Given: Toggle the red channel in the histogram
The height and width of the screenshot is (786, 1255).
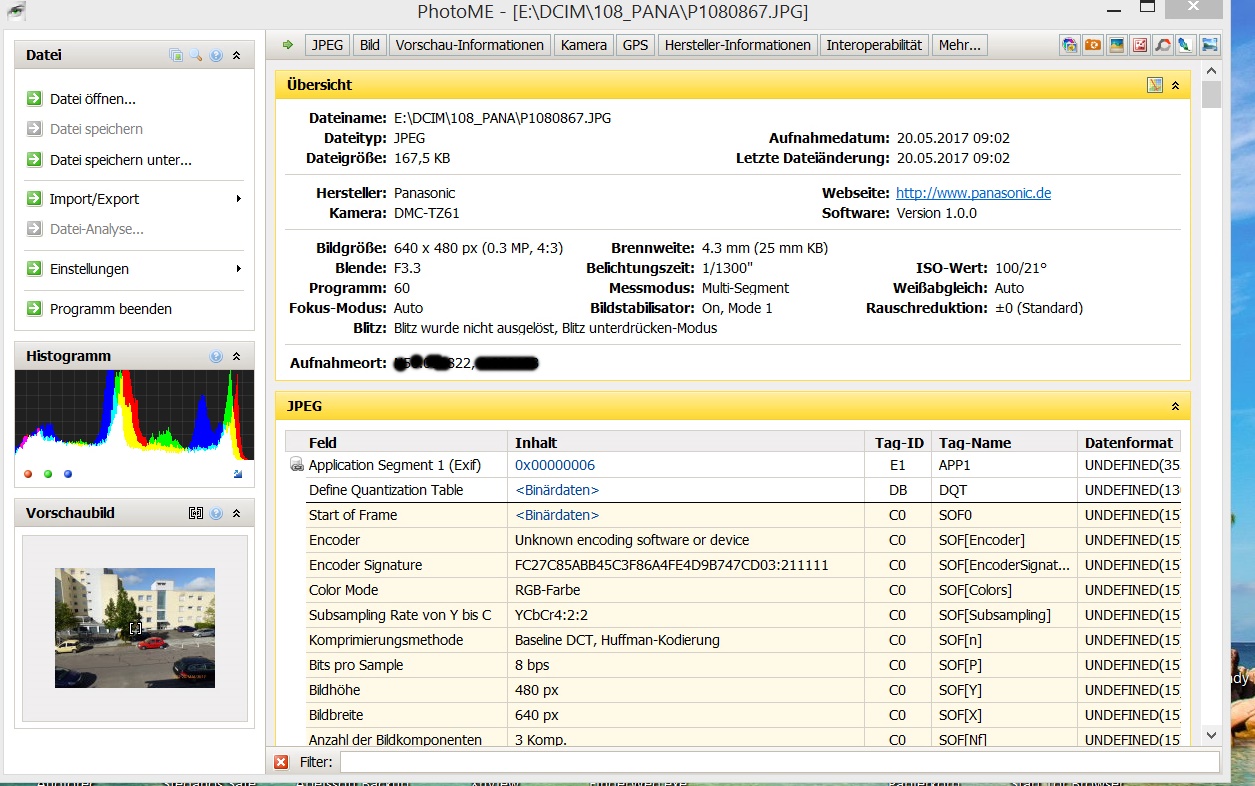Looking at the screenshot, I should coord(28,474).
